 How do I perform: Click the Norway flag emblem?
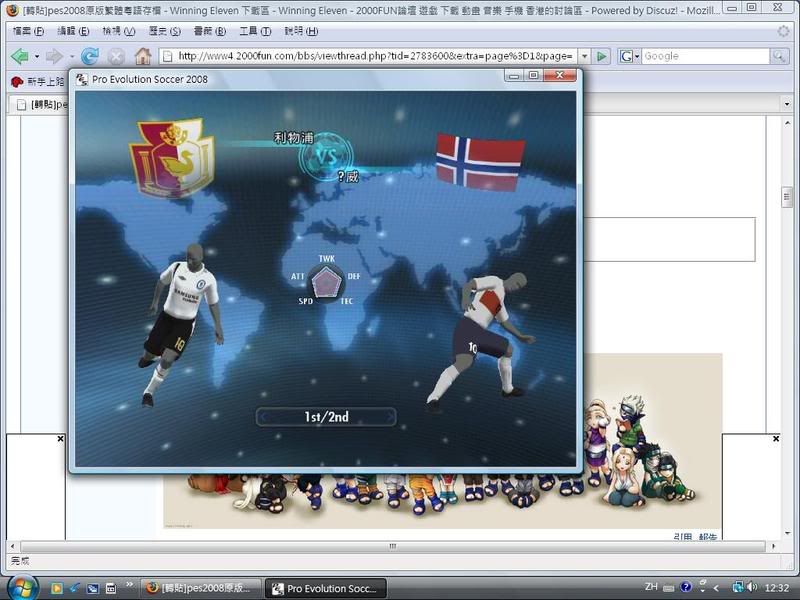pyautogui.click(x=480, y=162)
